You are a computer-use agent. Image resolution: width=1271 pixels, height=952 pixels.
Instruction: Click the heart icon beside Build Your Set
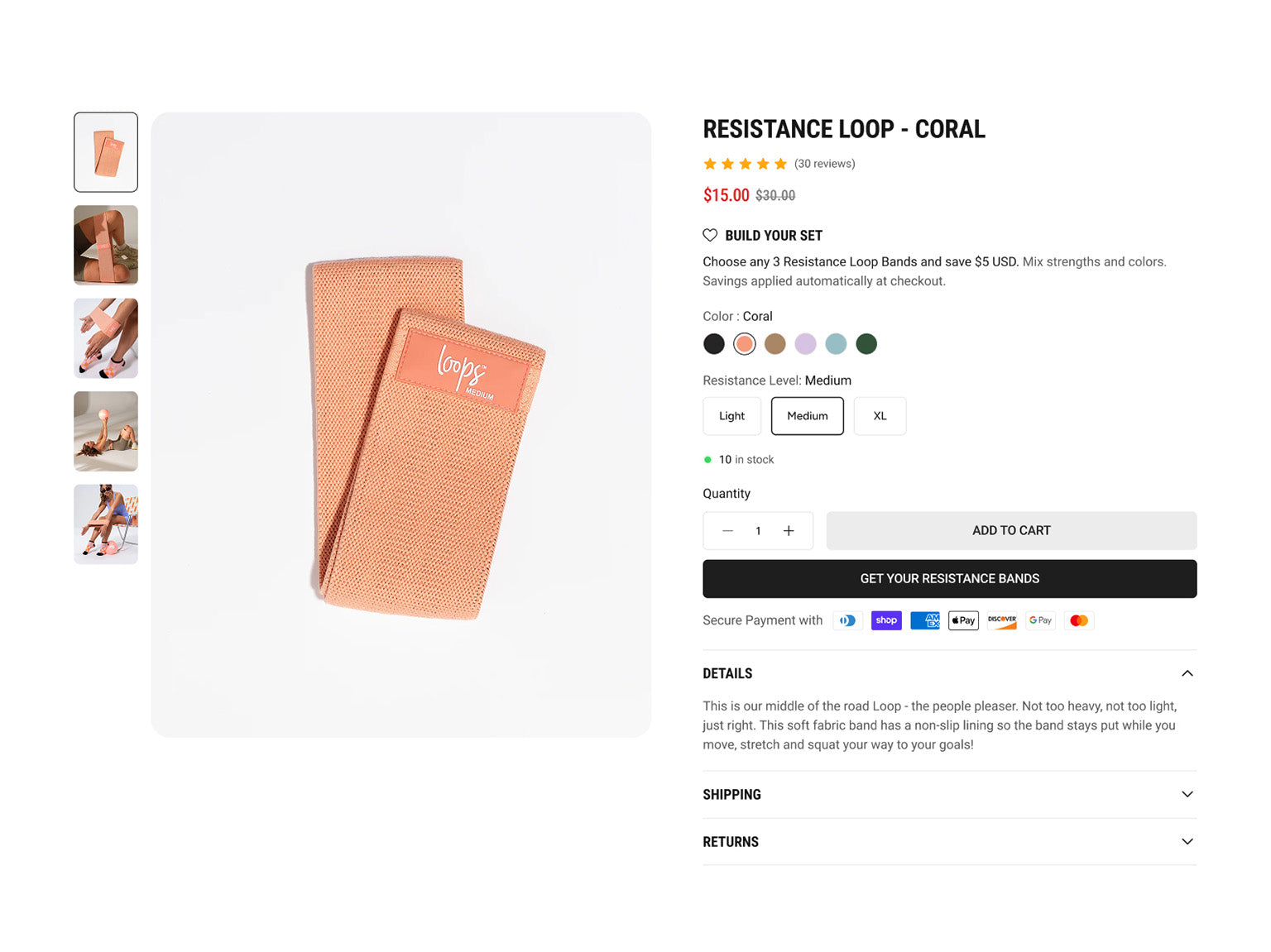pyautogui.click(x=710, y=236)
